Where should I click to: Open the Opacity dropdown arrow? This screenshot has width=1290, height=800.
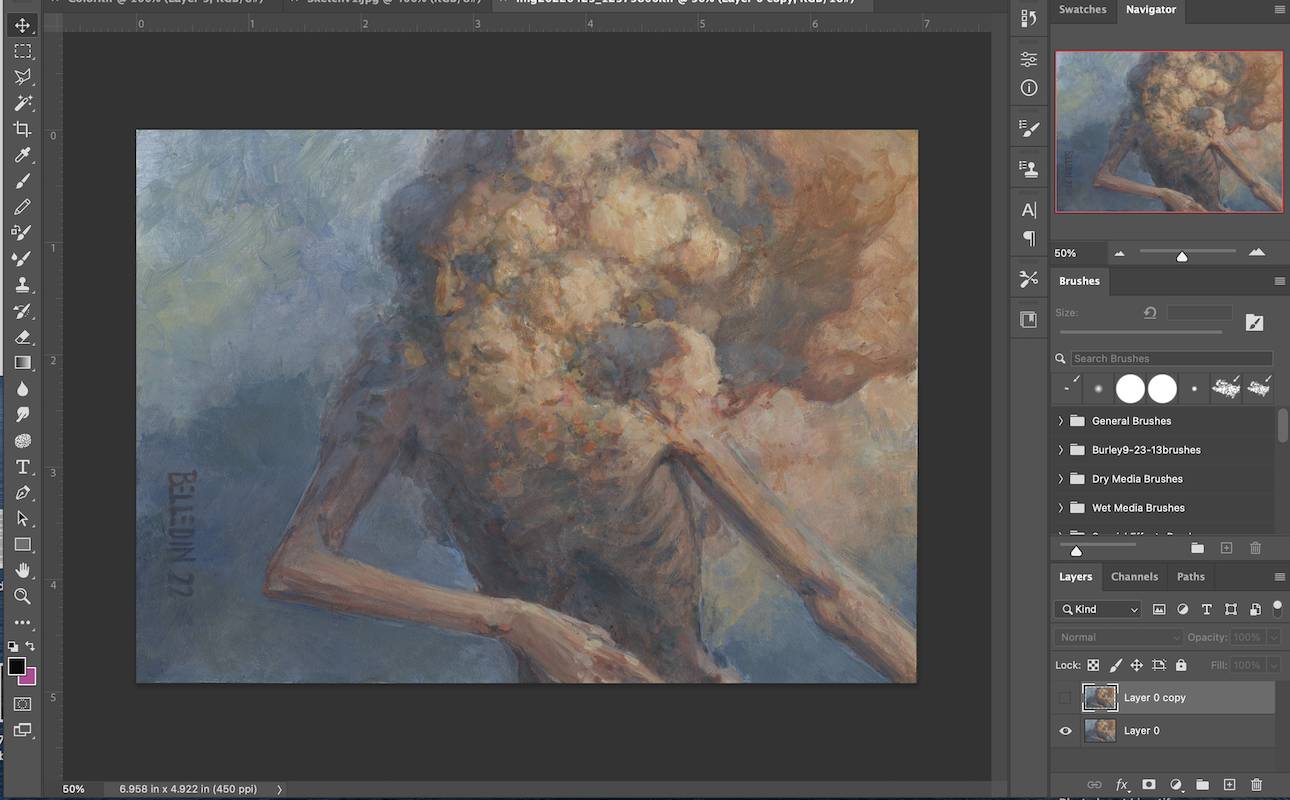(x=1274, y=637)
